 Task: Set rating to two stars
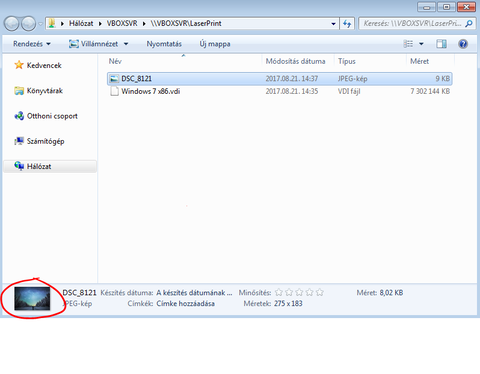(289, 293)
